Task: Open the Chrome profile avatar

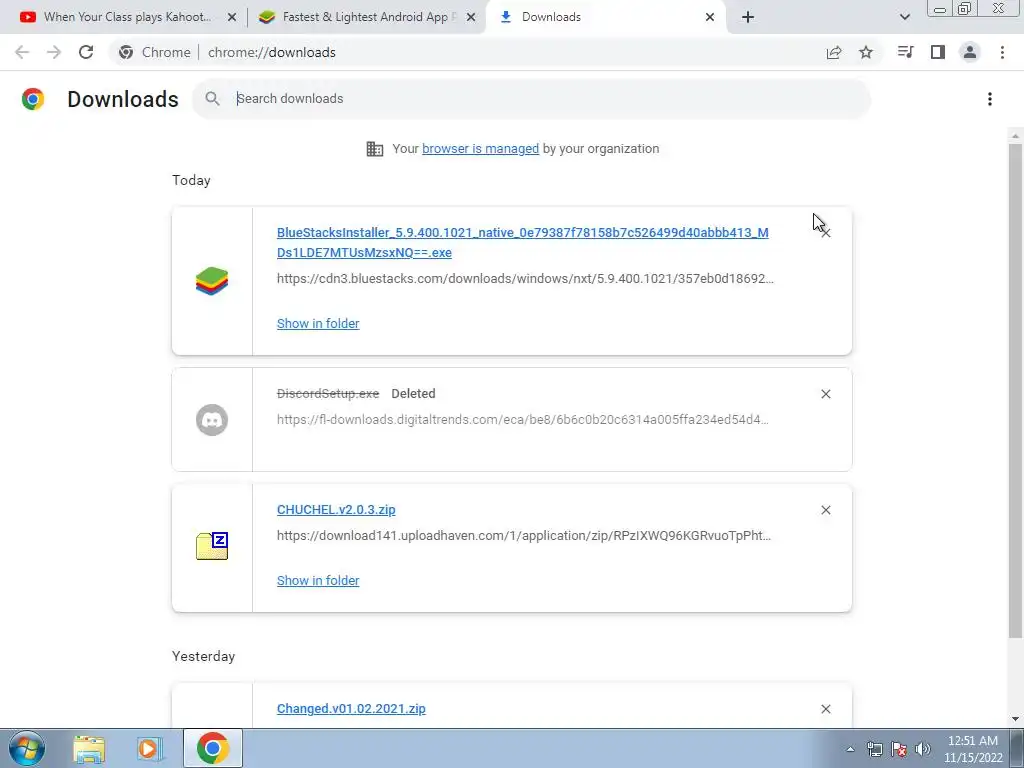Action: (970, 52)
